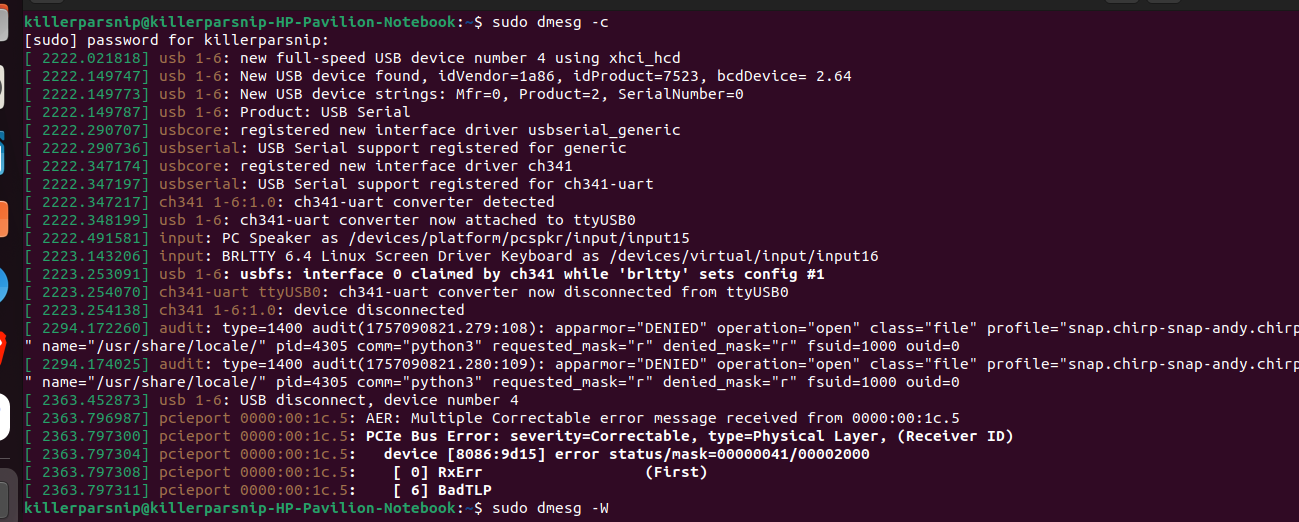Click the partially visible orange dock icon

[x=3, y=218]
